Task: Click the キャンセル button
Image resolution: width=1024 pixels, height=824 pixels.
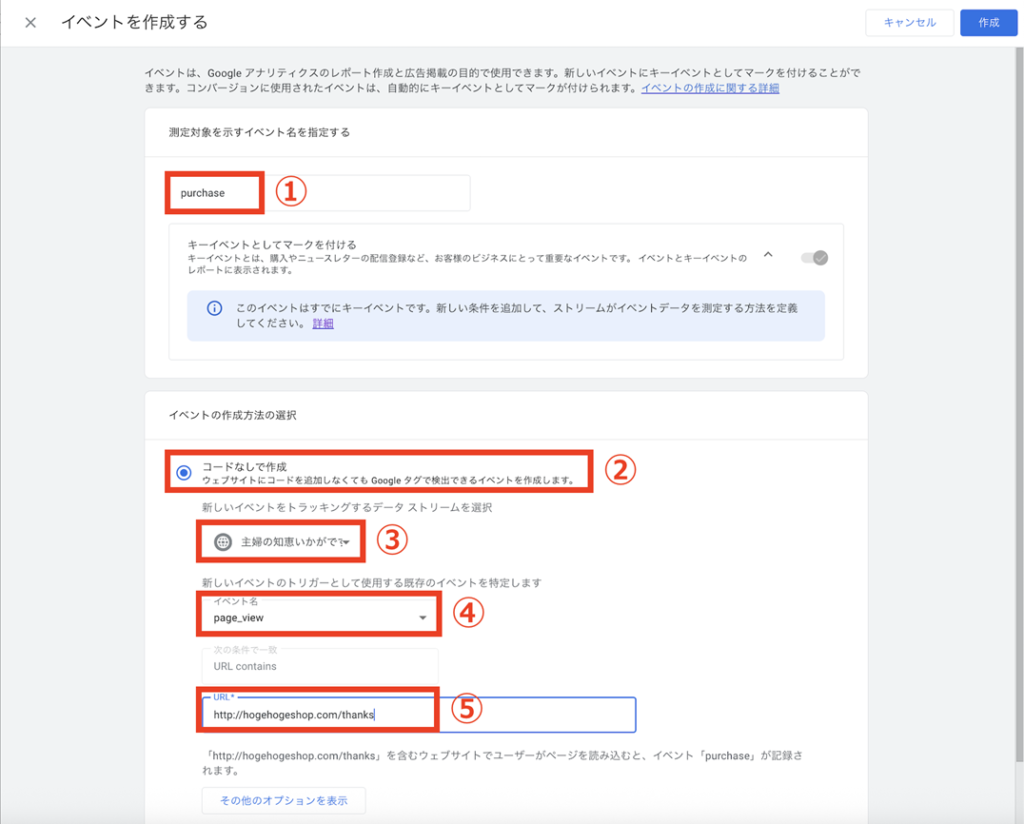Action: (909, 22)
